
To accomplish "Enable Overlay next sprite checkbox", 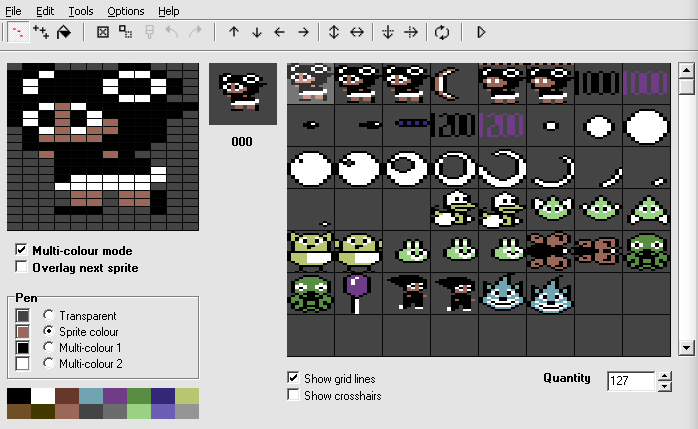I will click(21, 267).
